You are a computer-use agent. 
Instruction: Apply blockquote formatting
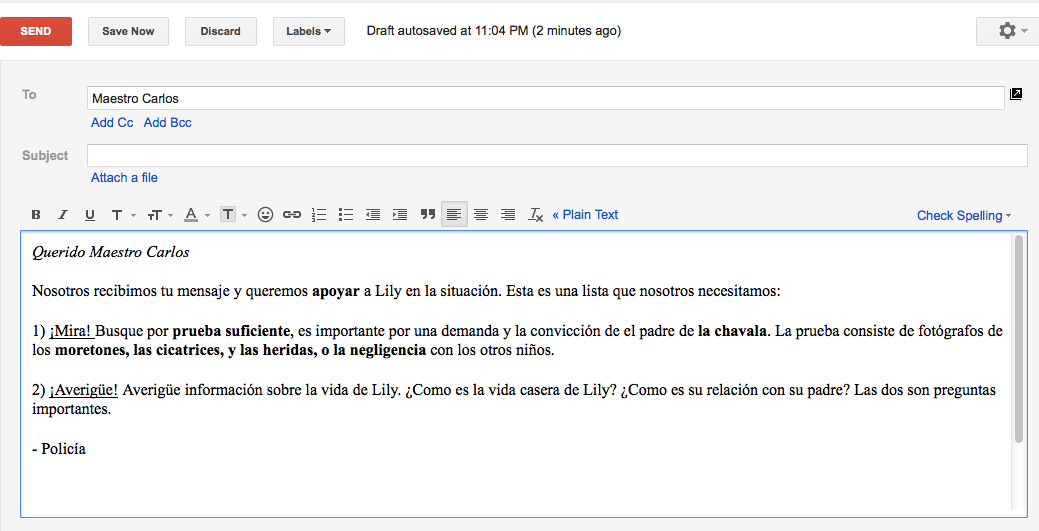click(428, 215)
